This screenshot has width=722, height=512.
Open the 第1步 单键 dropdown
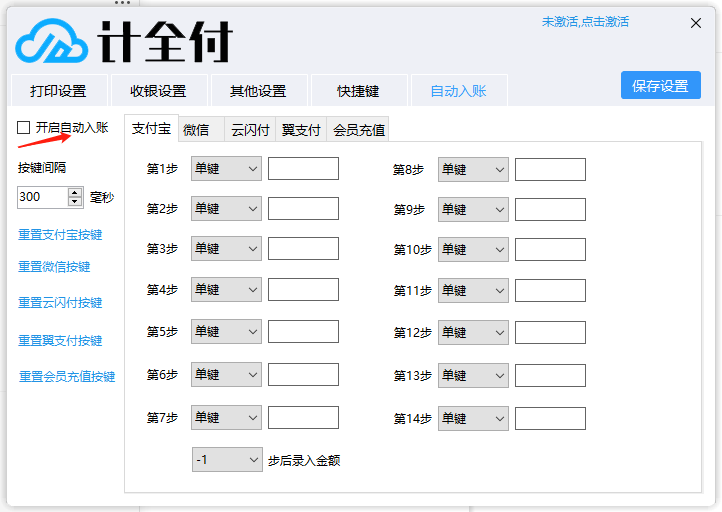tap(227, 169)
